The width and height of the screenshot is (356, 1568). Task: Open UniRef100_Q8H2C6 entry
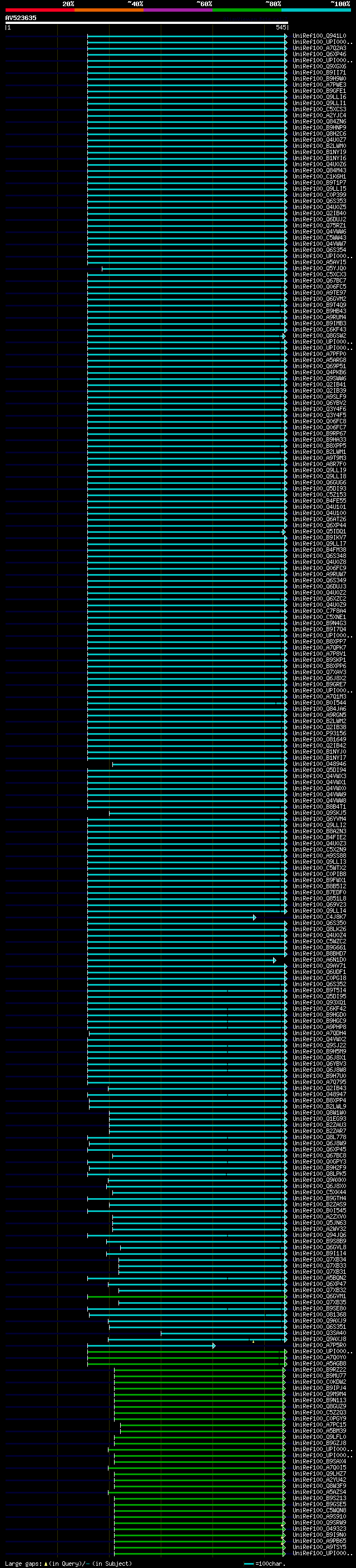[x=319, y=134]
